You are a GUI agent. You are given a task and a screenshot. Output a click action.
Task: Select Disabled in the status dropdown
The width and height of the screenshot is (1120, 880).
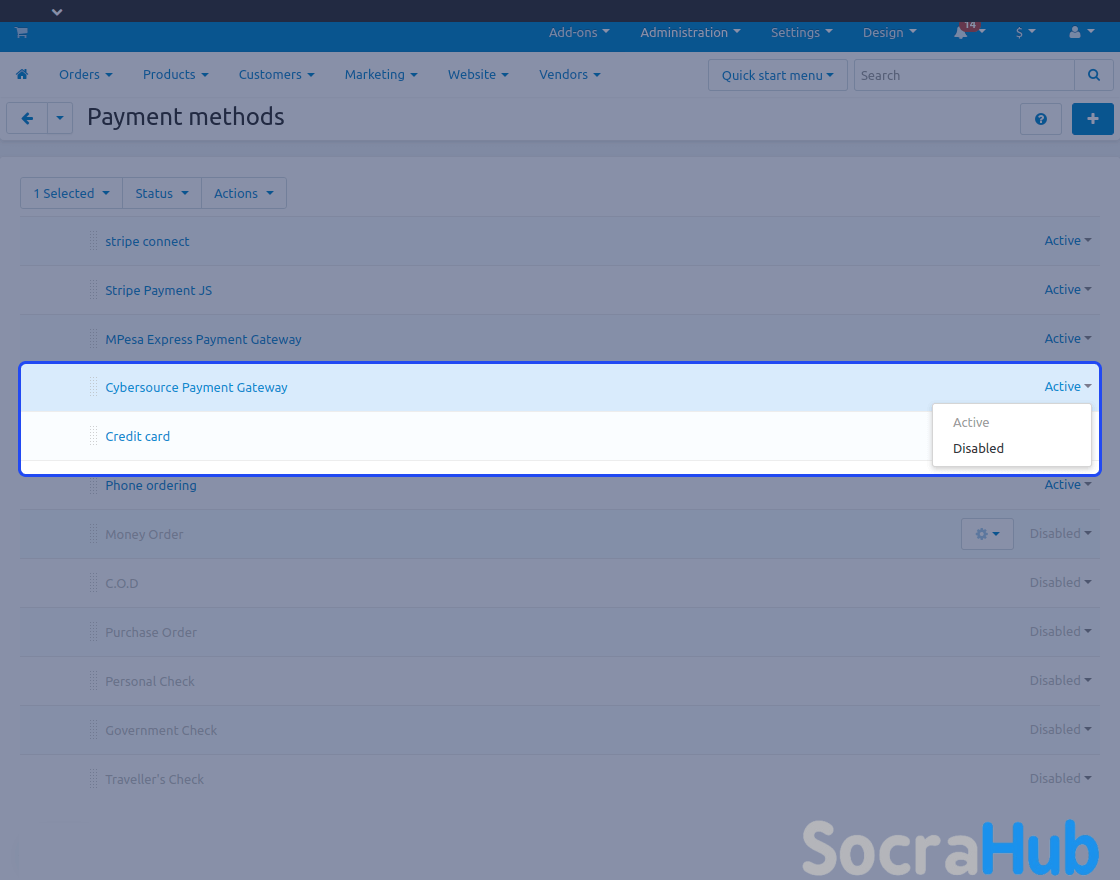pos(978,449)
